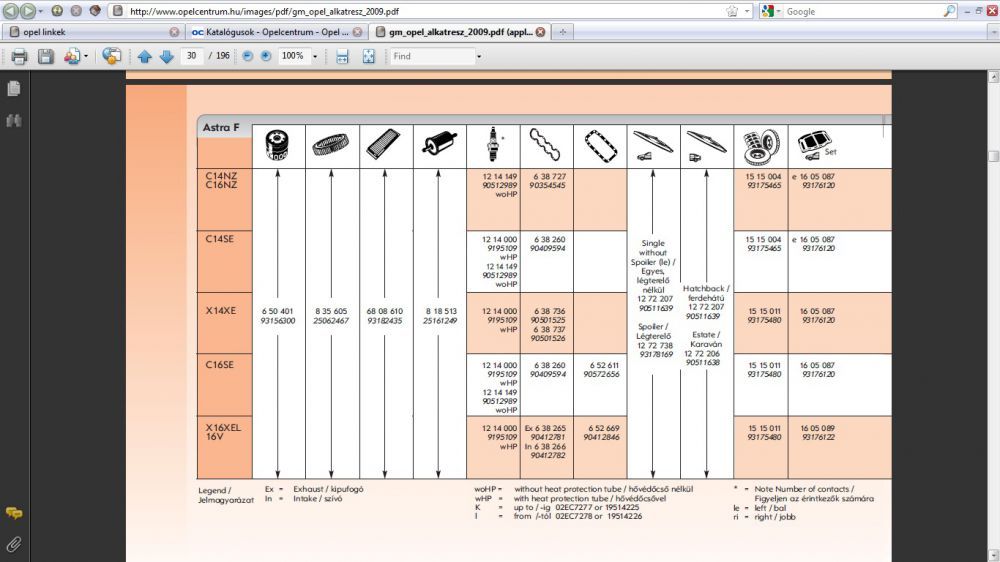
Task: Open the collaborate dropdown arrow
Action: tap(86, 56)
